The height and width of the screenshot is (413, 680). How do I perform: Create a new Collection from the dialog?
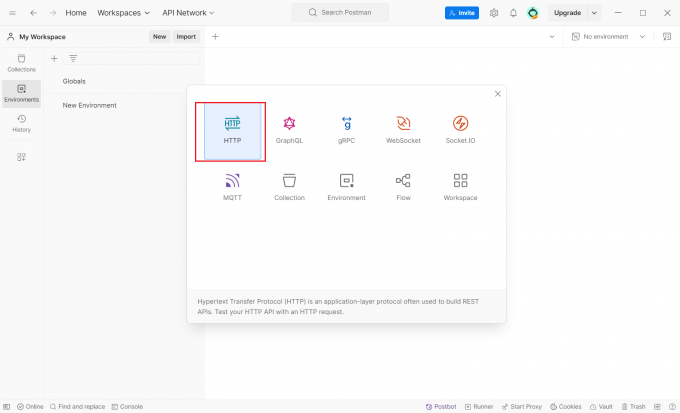(x=289, y=188)
